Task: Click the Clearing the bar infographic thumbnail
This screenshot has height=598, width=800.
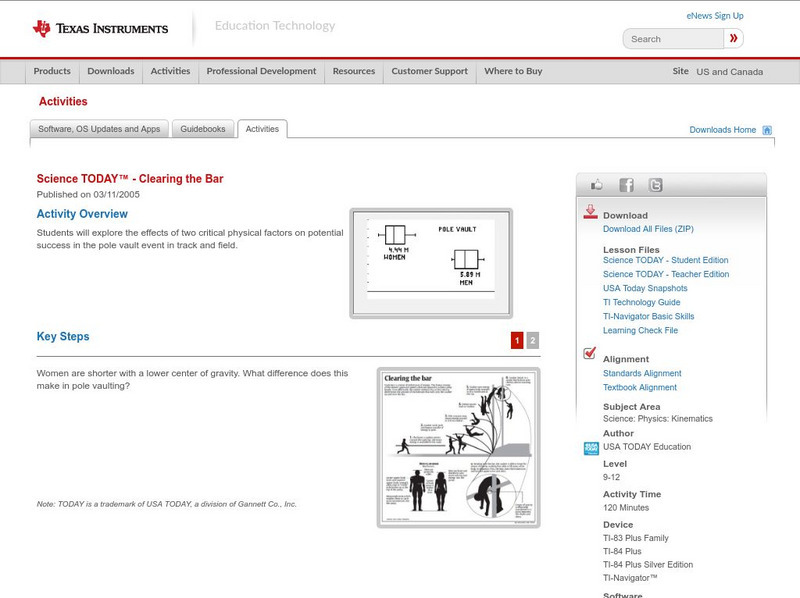Action: click(459, 447)
